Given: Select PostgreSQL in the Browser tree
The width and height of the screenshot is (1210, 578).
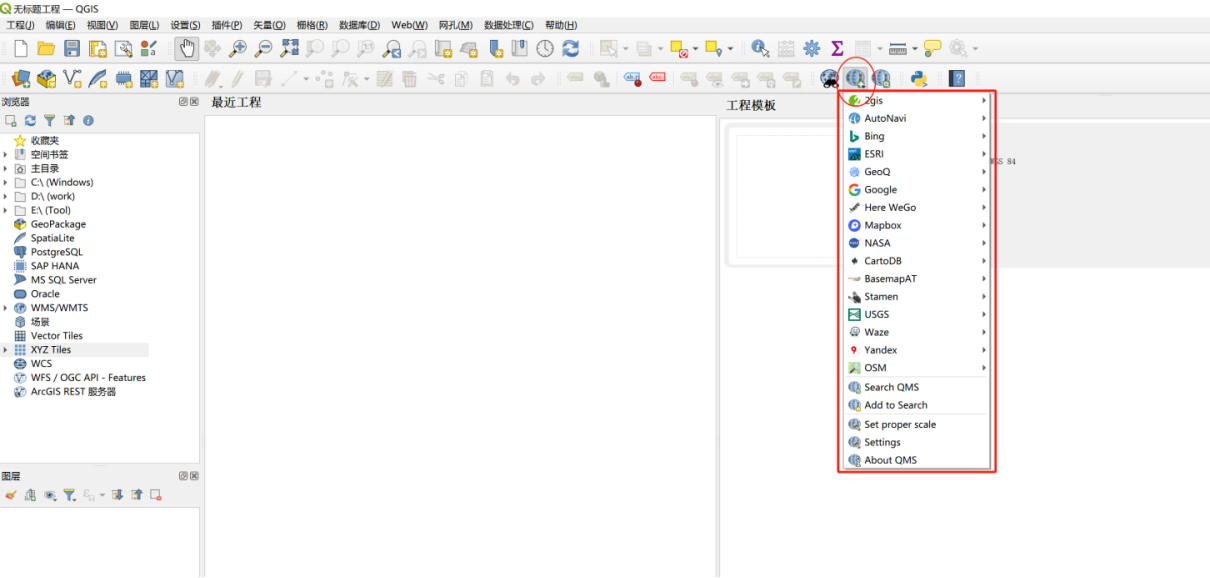Looking at the screenshot, I should coord(56,252).
